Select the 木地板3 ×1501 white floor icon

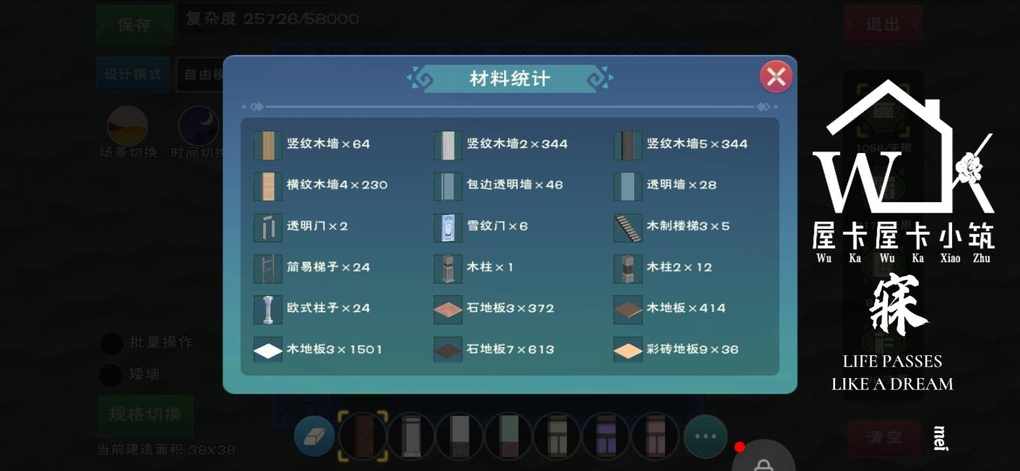(x=267, y=350)
